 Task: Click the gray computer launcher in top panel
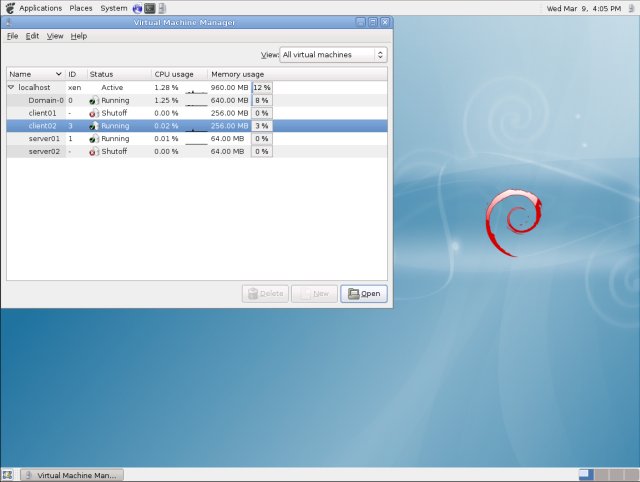[162, 8]
